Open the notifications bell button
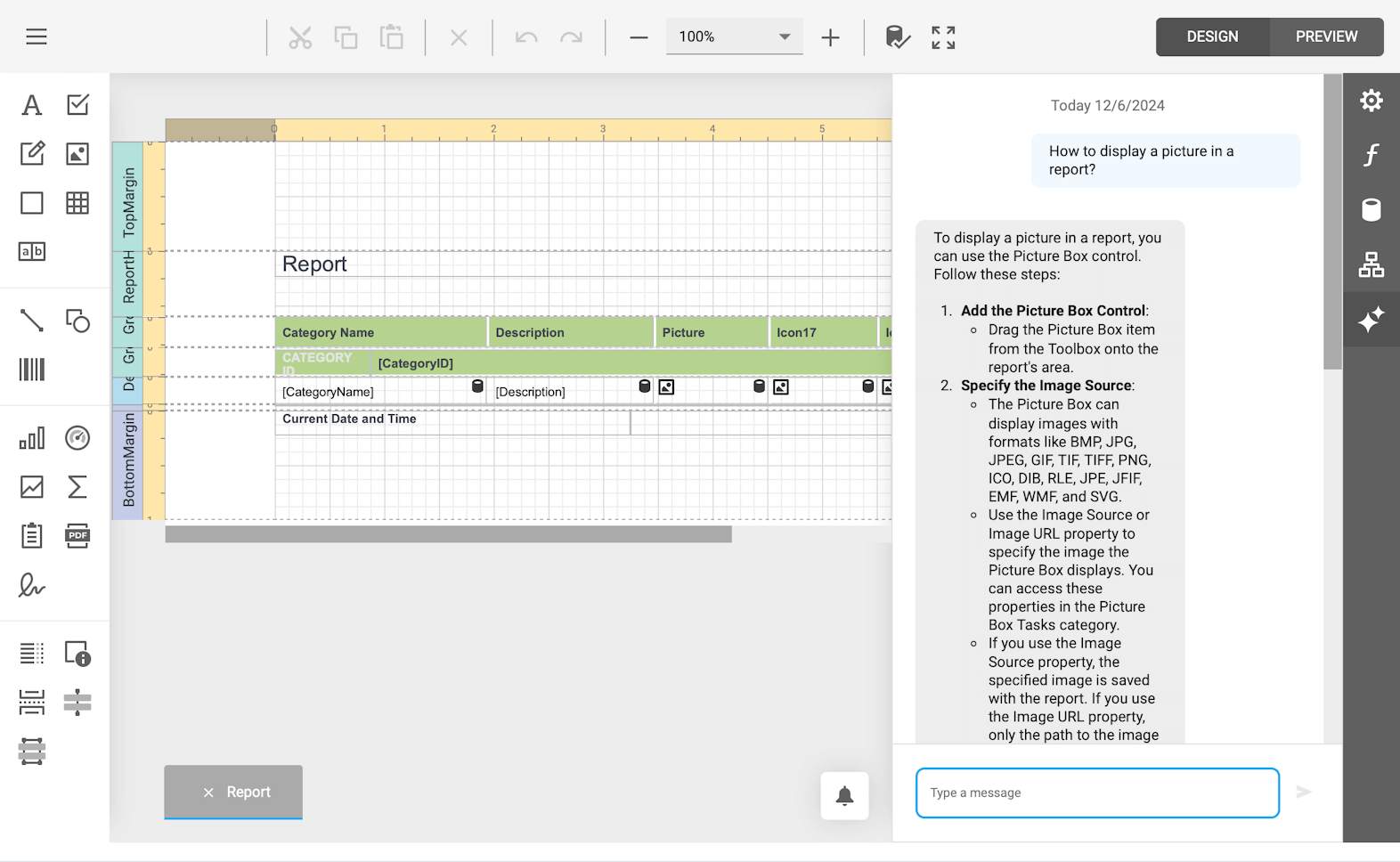Viewport: 1400px width, 862px height. [x=844, y=795]
